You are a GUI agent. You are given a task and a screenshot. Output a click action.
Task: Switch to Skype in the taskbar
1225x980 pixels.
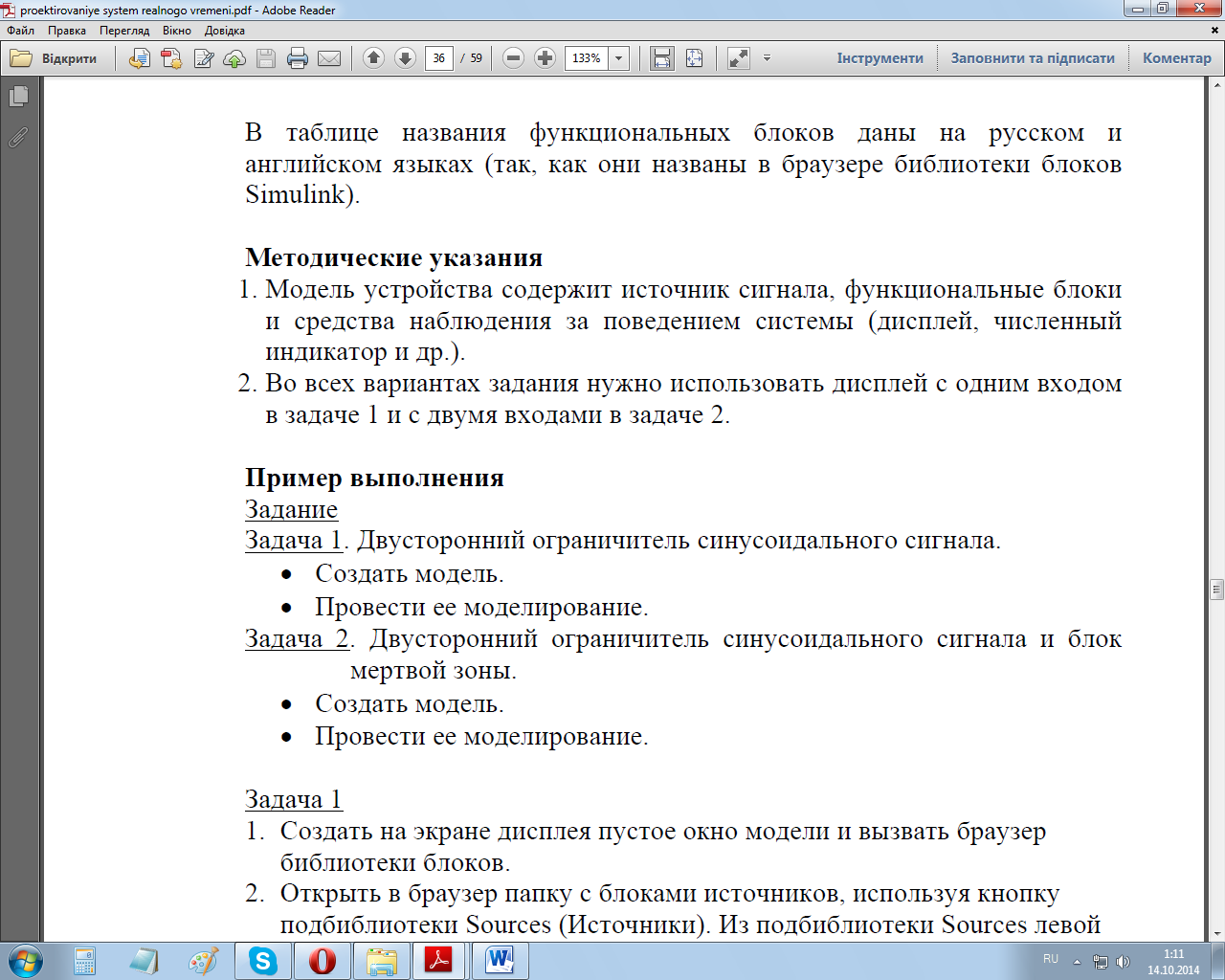click(x=263, y=961)
